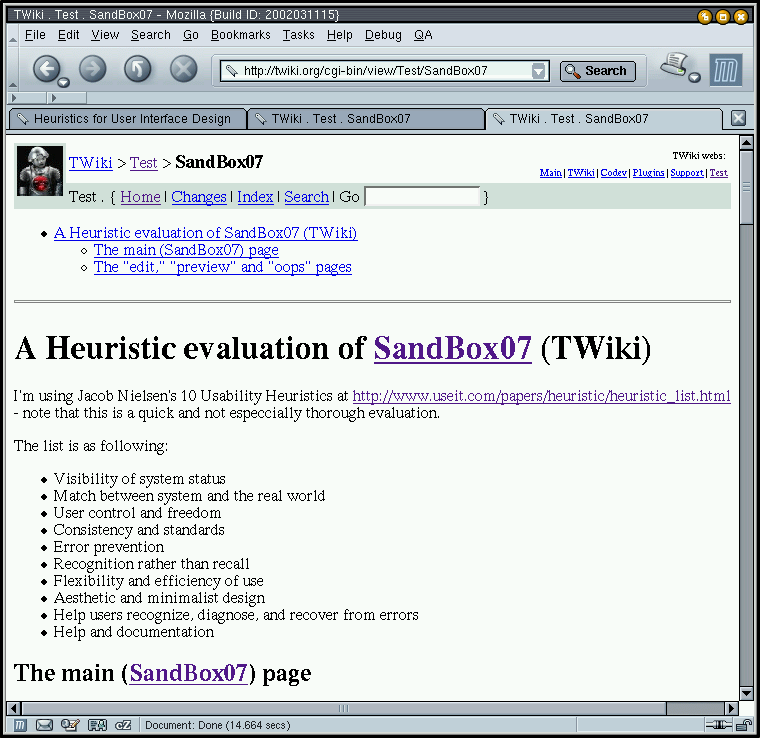Image resolution: width=760 pixels, height=738 pixels.
Task: Collapse the menu bar grippy
Action: pos(13,35)
